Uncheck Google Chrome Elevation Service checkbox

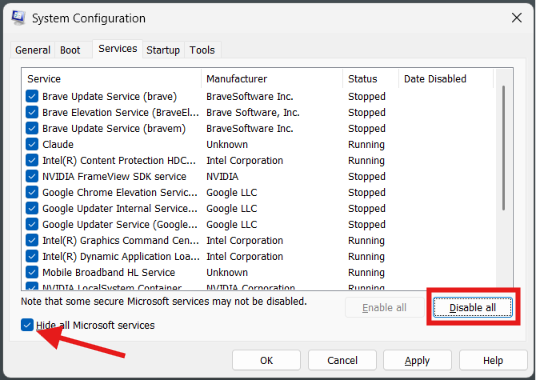click(32, 192)
